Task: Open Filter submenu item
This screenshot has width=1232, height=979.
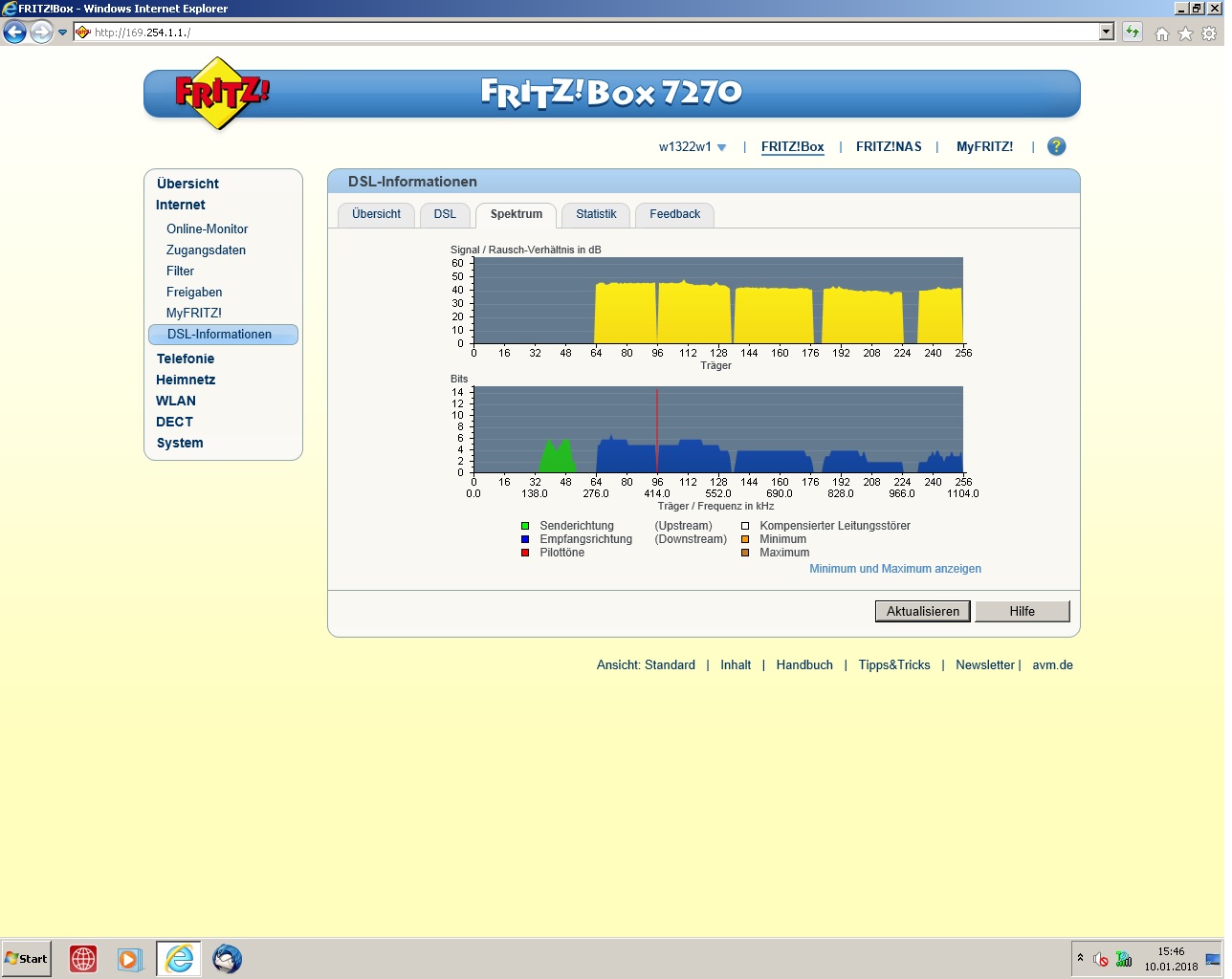Action: (180, 272)
